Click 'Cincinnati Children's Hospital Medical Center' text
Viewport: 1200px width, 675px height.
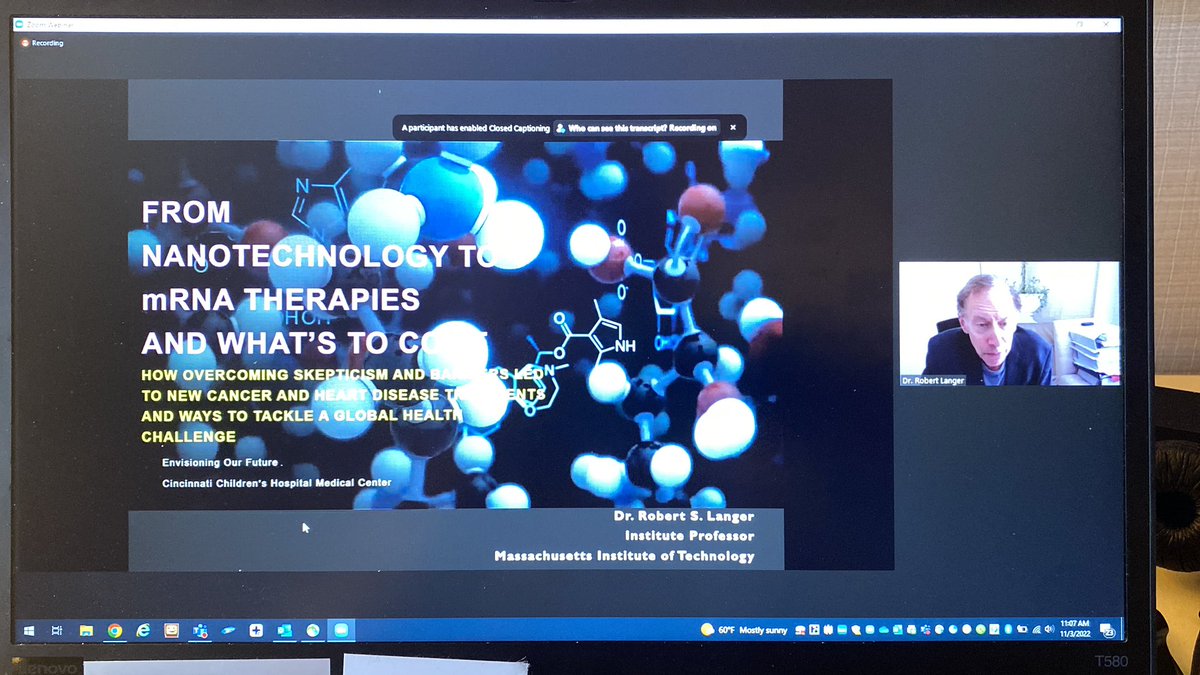click(277, 484)
